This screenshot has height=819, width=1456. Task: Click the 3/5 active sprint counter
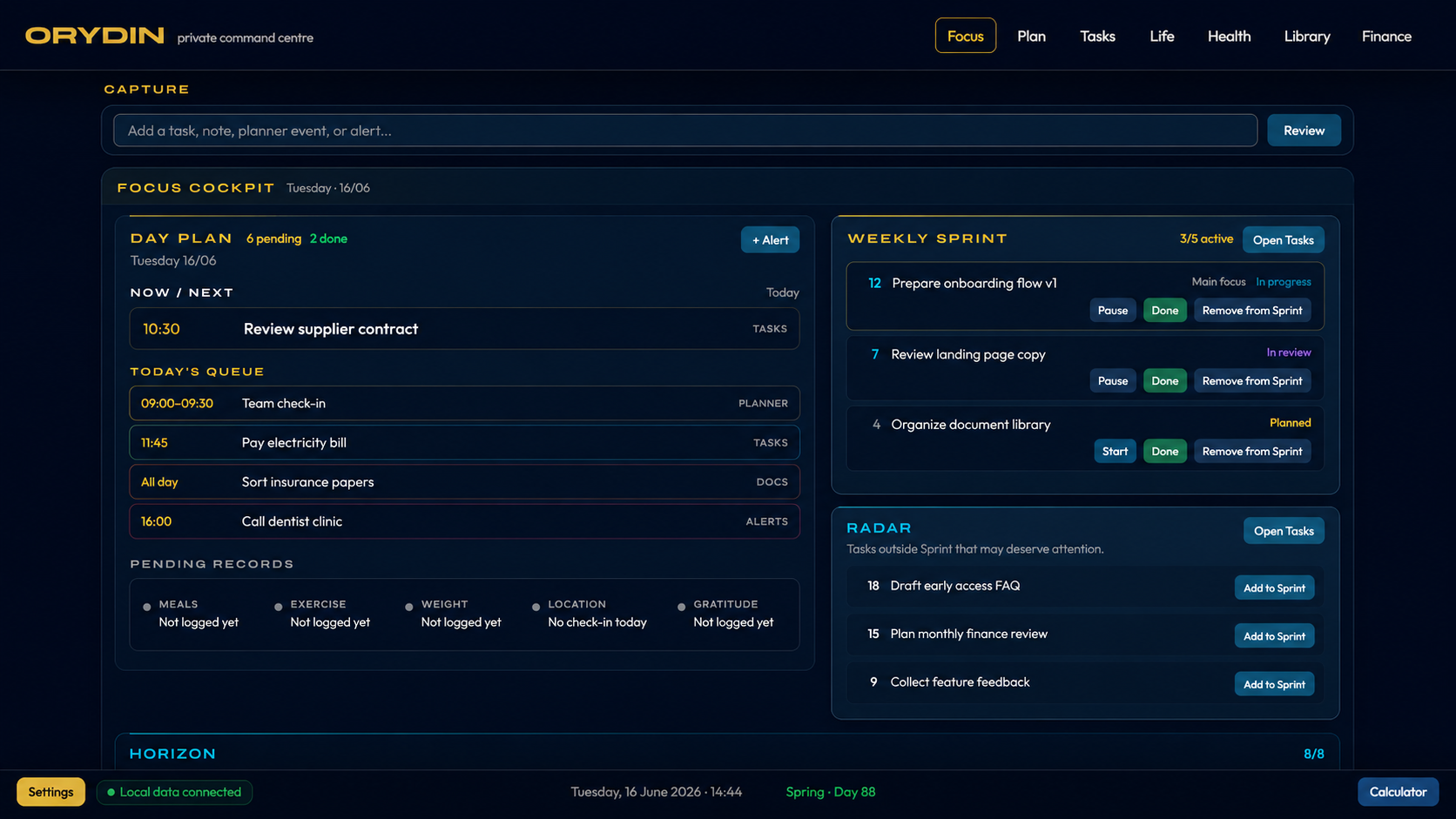tap(1206, 238)
